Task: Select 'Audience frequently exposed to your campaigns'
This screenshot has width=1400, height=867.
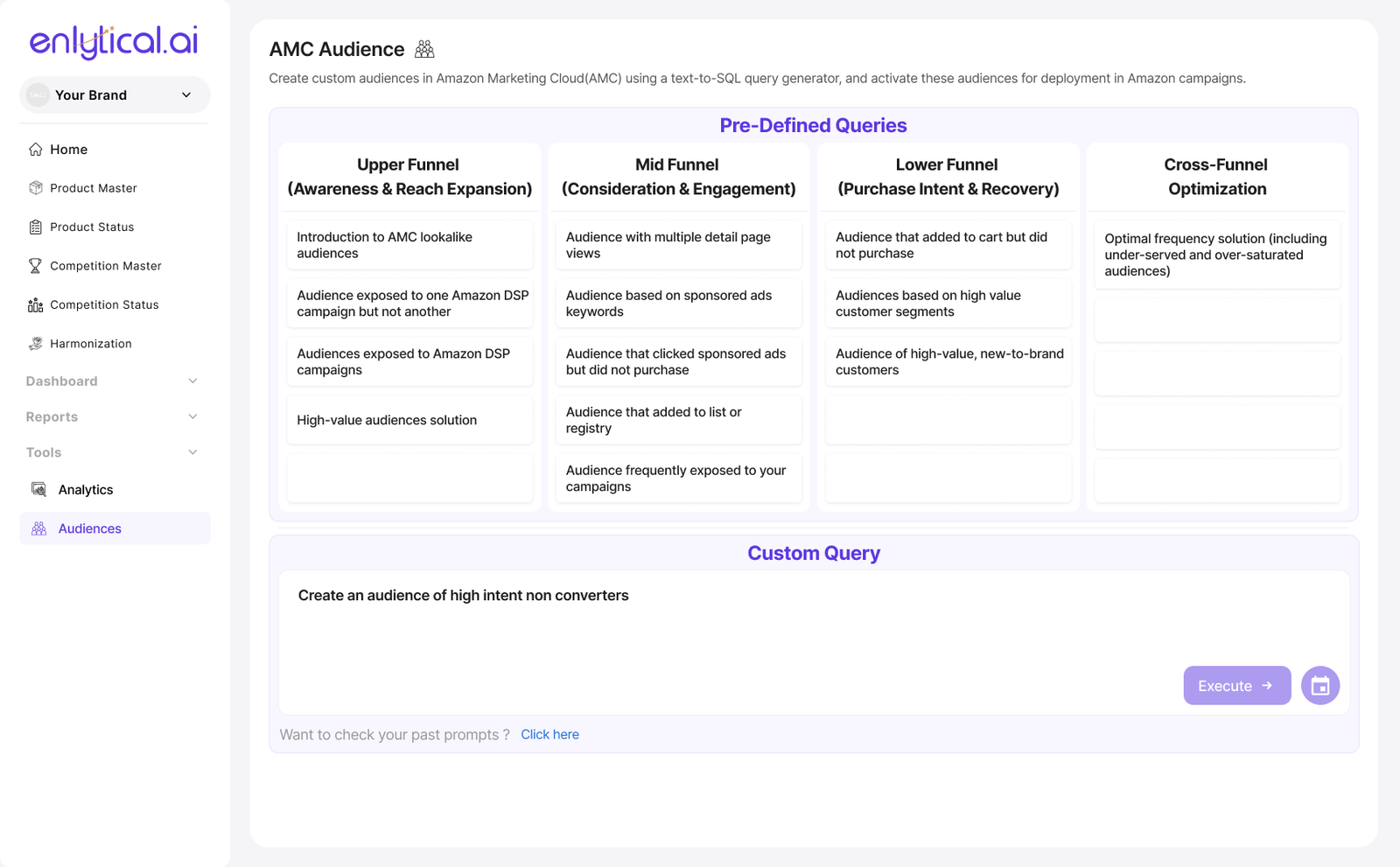Action: click(x=679, y=479)
